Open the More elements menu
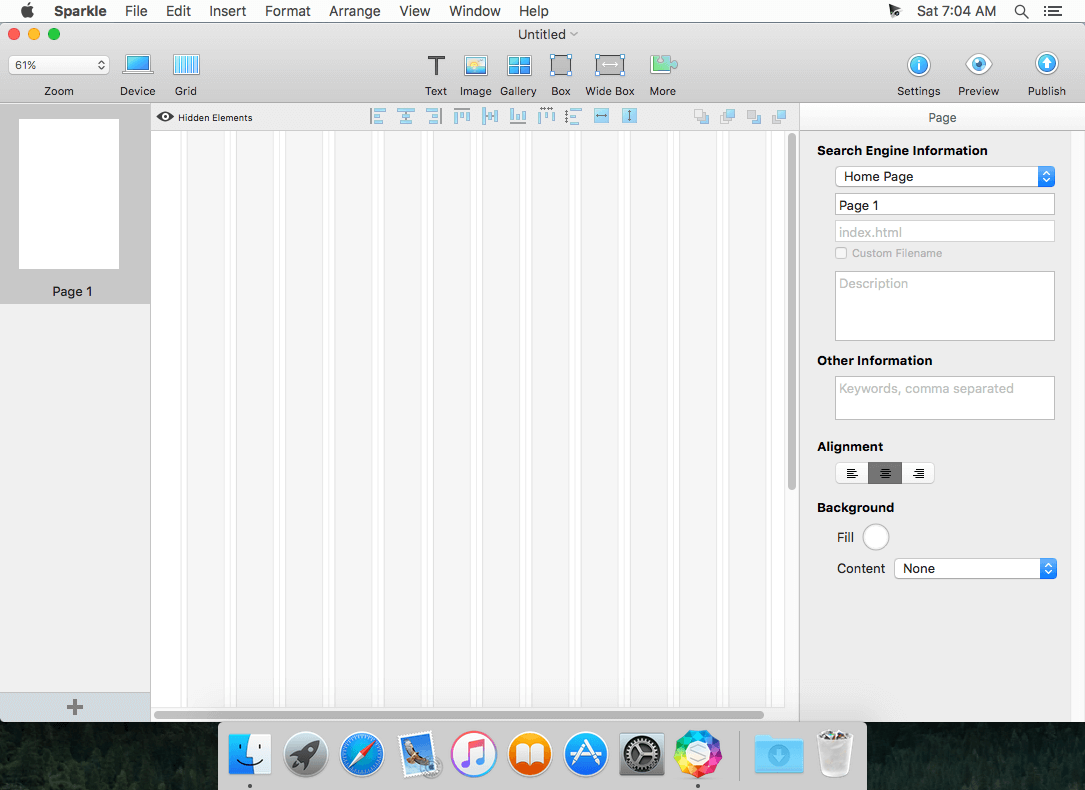1085x790 pixels. [x=663, y=66]
